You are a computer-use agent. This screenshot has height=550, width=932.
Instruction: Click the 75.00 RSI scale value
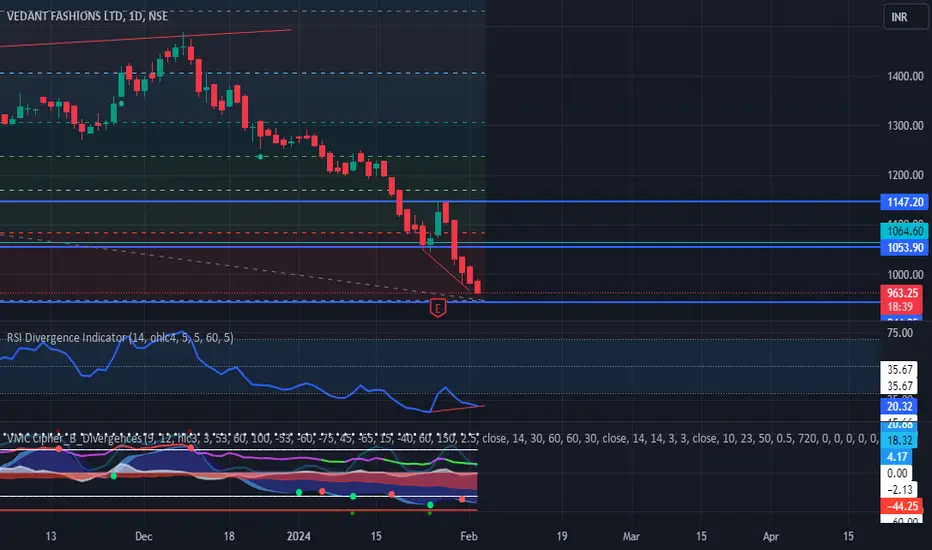(899, 333)
